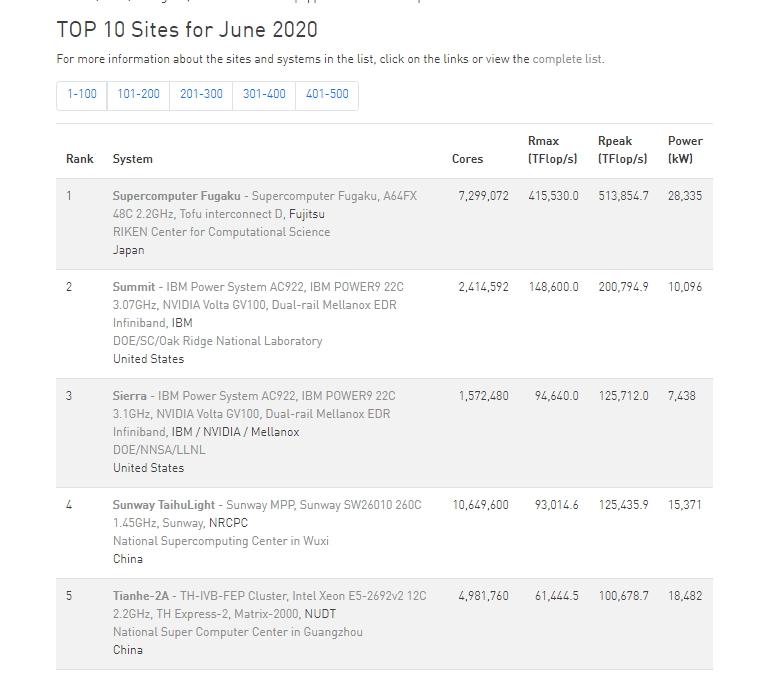Image resolution: width=780 pixels, height=674 pixels.
Task: Open the Sunway TaihuLight system link
Action: coord(163,505)
